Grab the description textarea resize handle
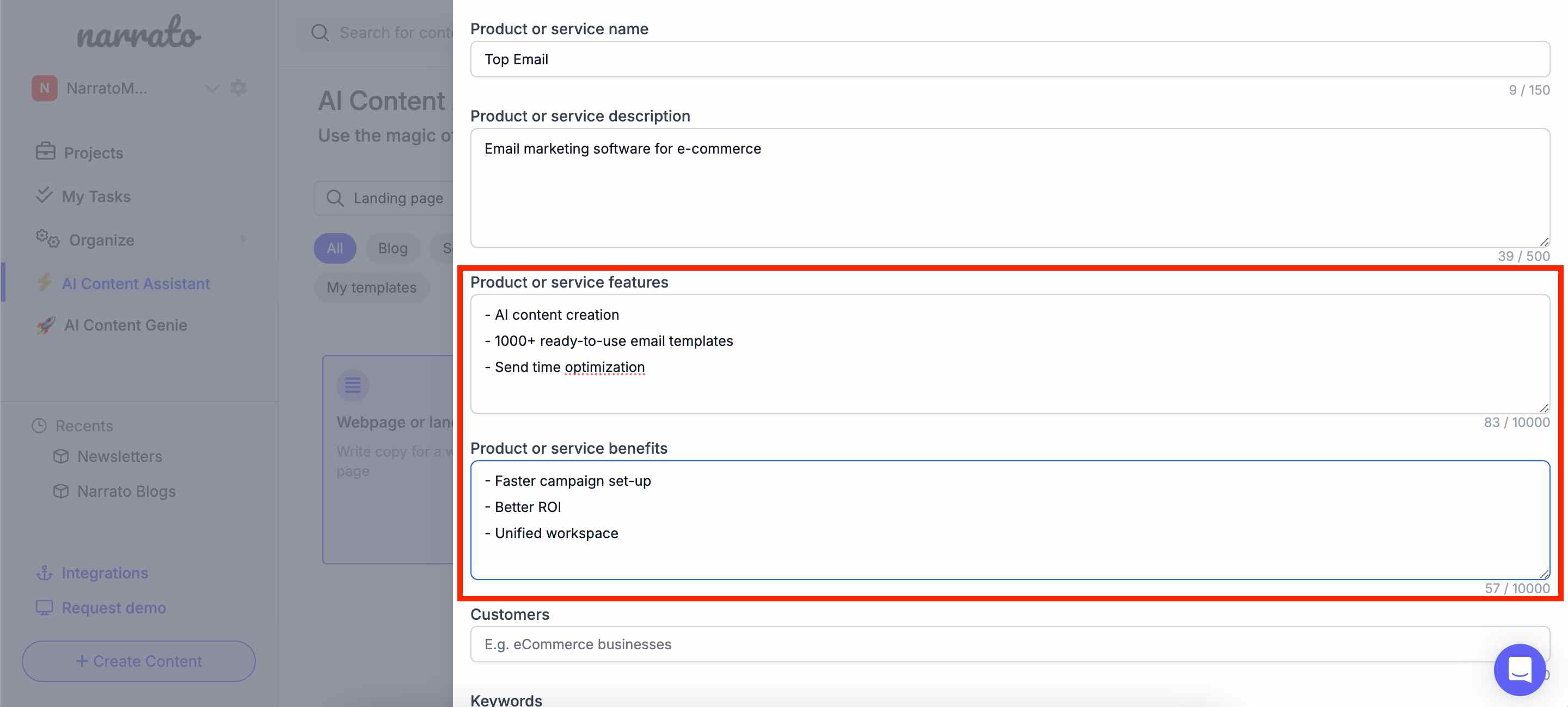Screen dimensions: 1568x707 (x=1544, y=242)
